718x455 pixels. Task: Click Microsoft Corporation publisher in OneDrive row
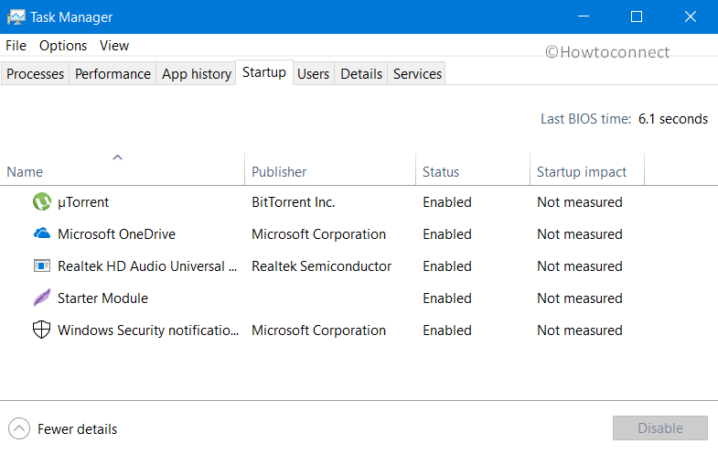319,234
